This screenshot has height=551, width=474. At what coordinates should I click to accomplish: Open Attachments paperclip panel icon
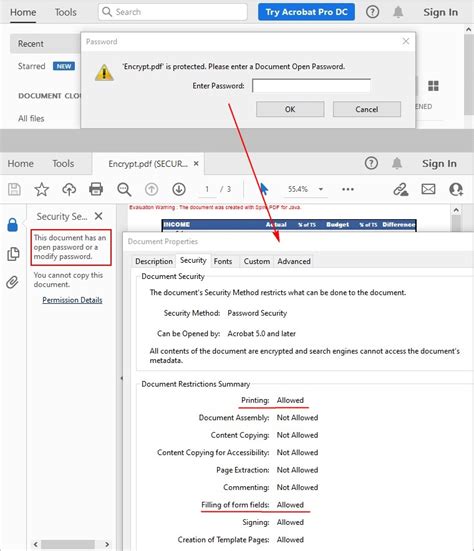pos(12,282)
